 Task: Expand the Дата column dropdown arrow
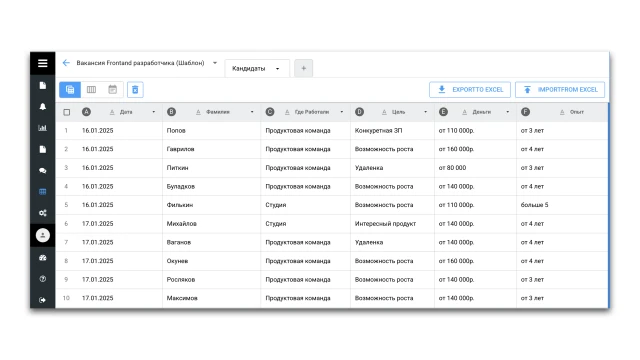(154, 112)
